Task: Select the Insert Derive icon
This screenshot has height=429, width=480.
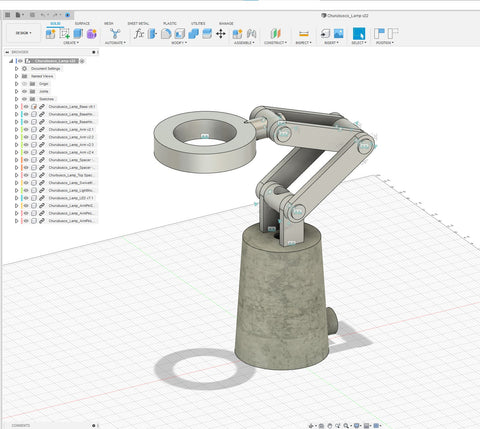Action: pyautogui.click(x=325, y=33)
